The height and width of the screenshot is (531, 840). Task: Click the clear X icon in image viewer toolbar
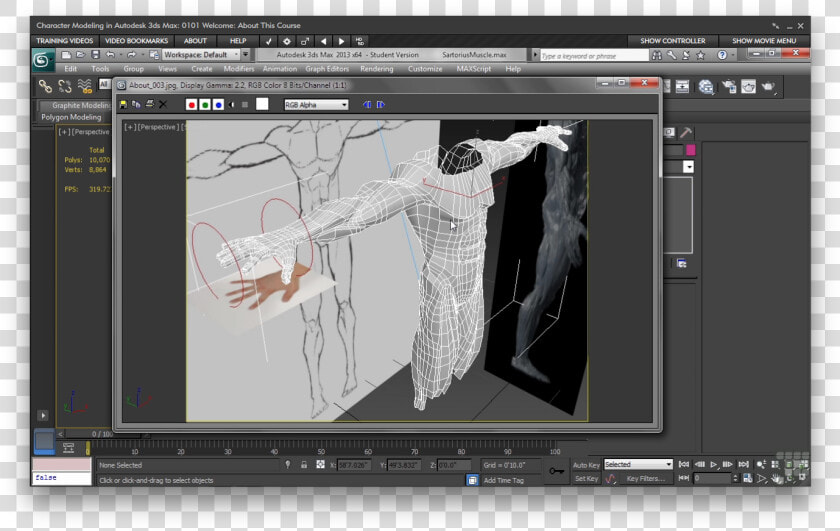pyautogui.click(x=163, y=104)
